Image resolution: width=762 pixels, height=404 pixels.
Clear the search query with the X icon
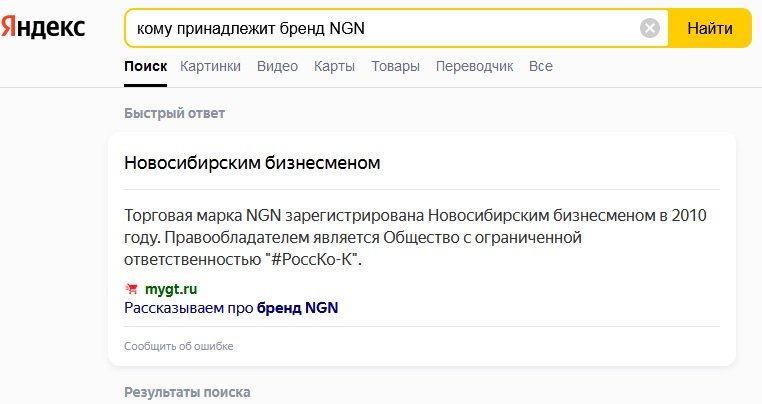pos(650,28)
